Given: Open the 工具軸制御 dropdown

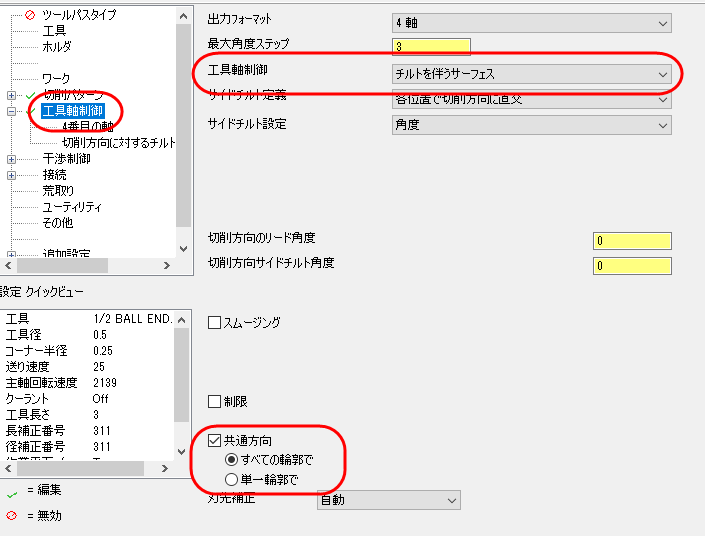Looking at the screenshot, I should pos(532,74).
